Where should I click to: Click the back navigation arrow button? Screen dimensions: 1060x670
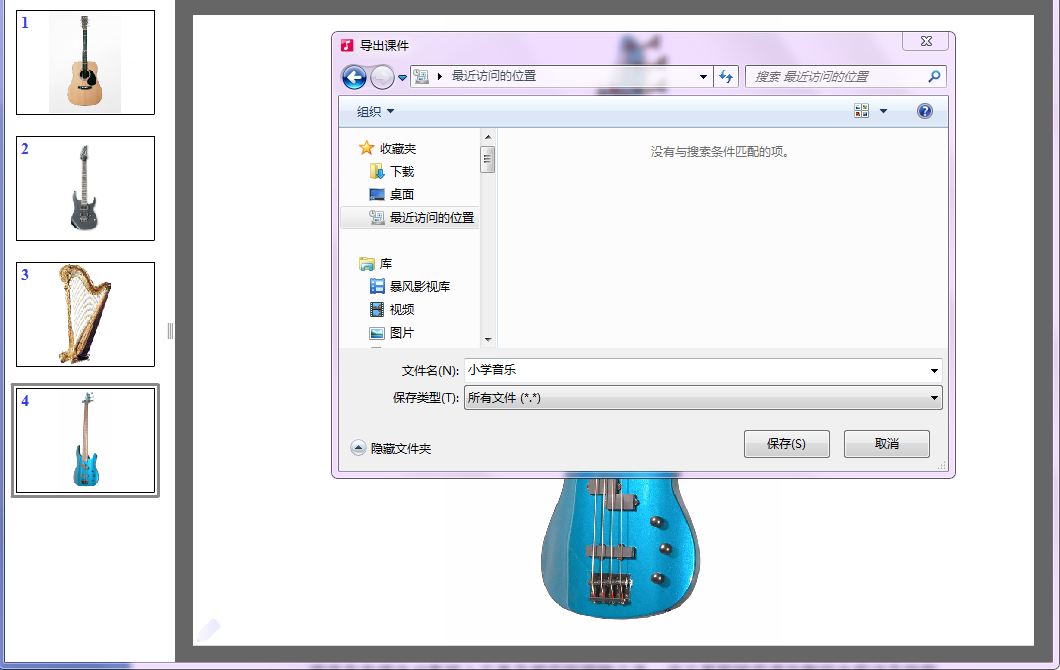(354, 77)
